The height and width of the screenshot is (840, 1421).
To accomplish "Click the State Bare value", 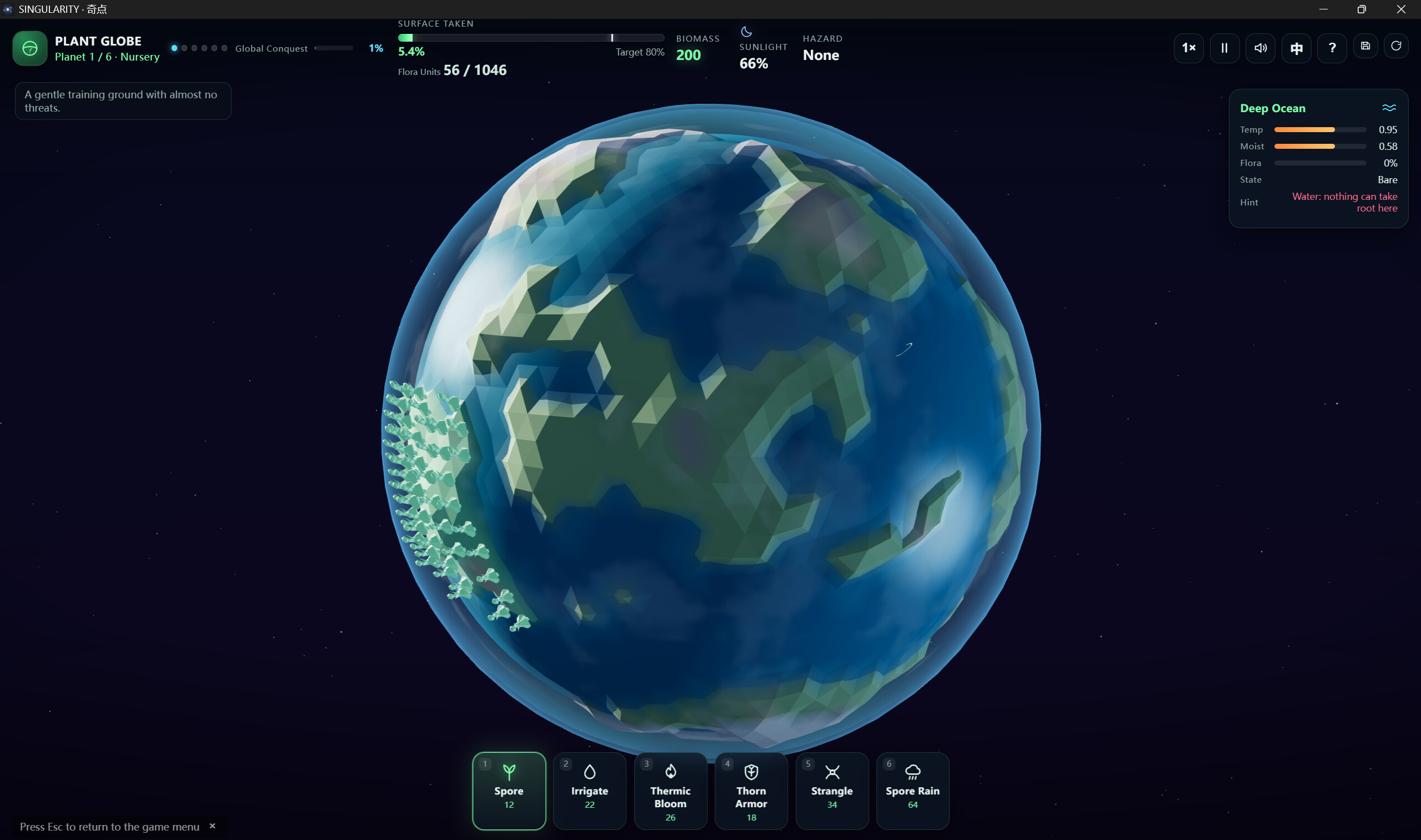I will pyautogui.click(x=1387, y=179).
